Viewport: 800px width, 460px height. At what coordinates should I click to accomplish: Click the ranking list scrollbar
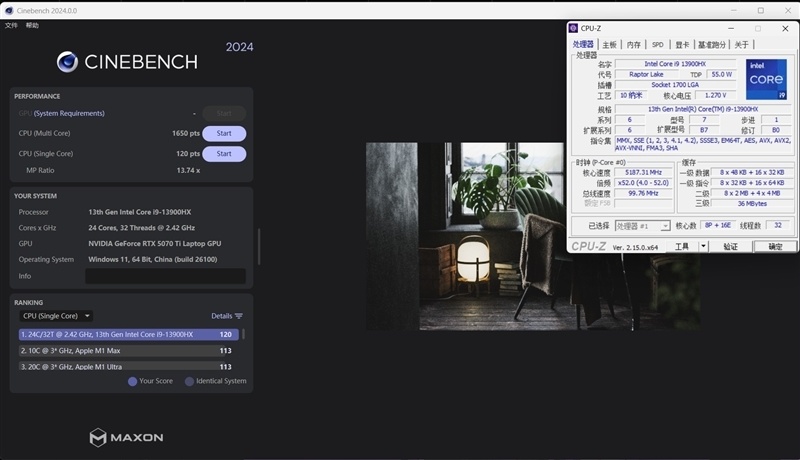(243, 334)
